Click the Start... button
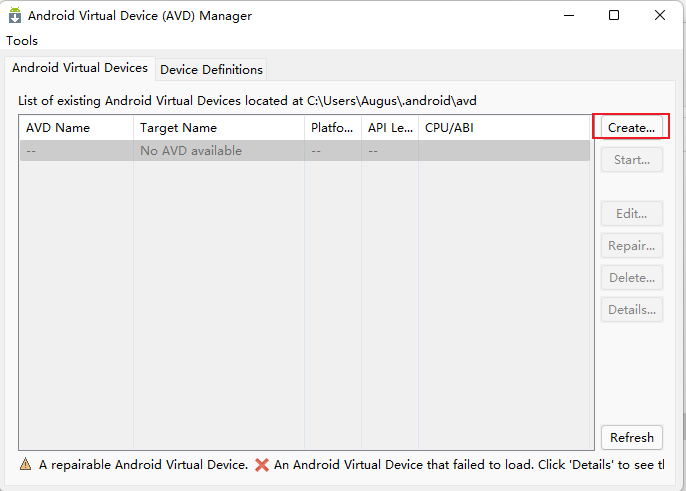Image resolution: width=686 pixels, height=491 pixels. [631, 160]
